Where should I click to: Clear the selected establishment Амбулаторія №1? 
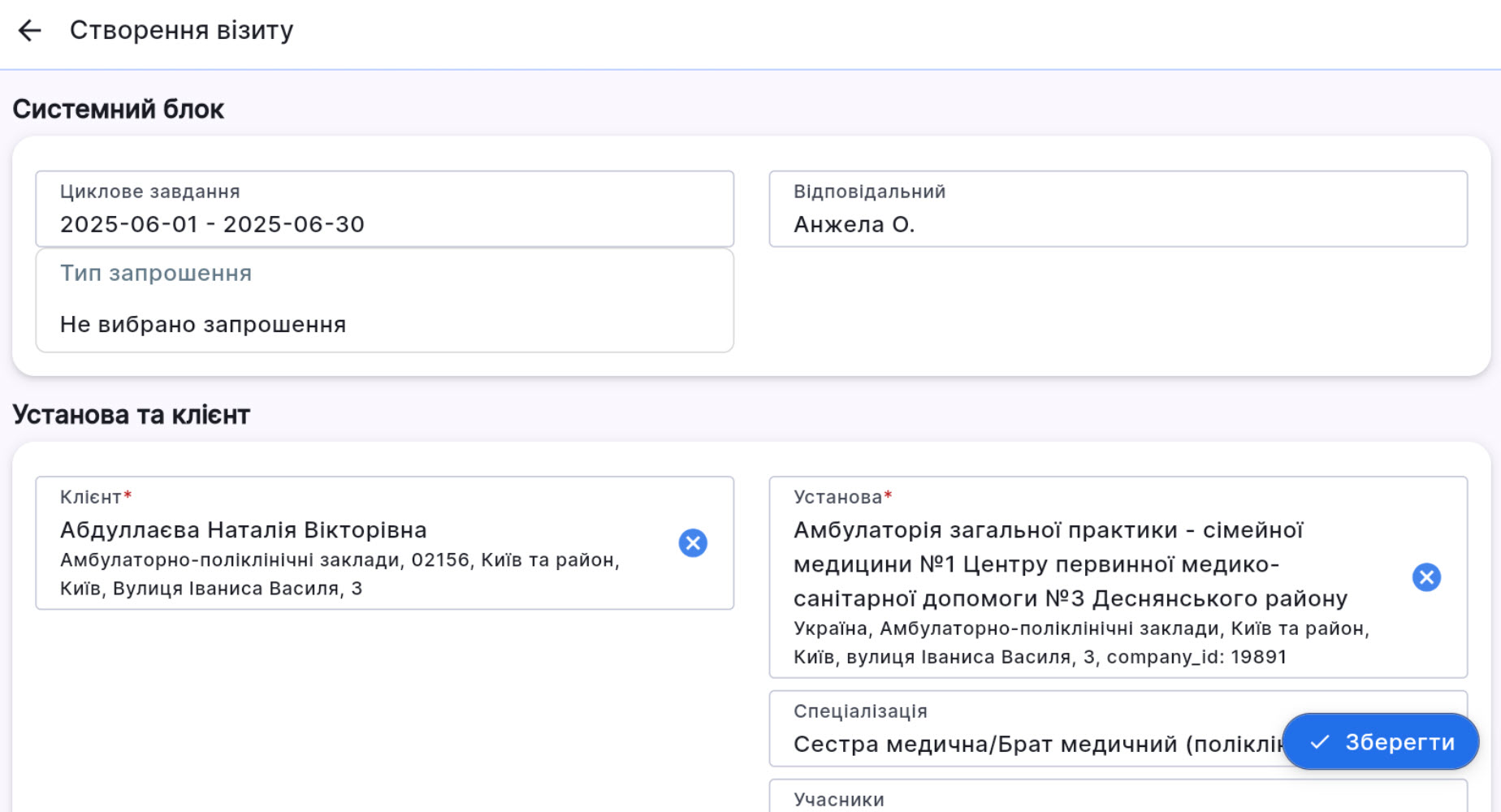(x=1426, y=577)
